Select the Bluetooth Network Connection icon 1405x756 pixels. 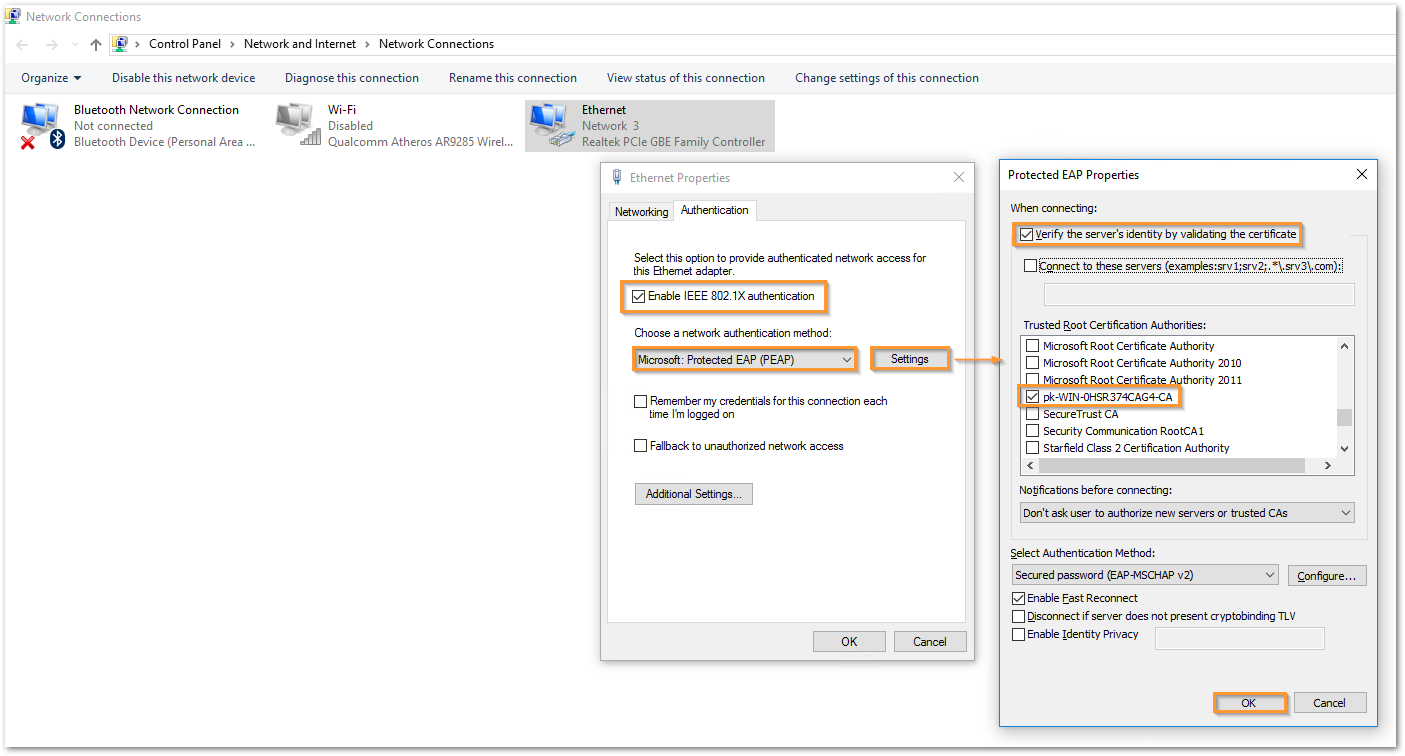coord(42,125)
